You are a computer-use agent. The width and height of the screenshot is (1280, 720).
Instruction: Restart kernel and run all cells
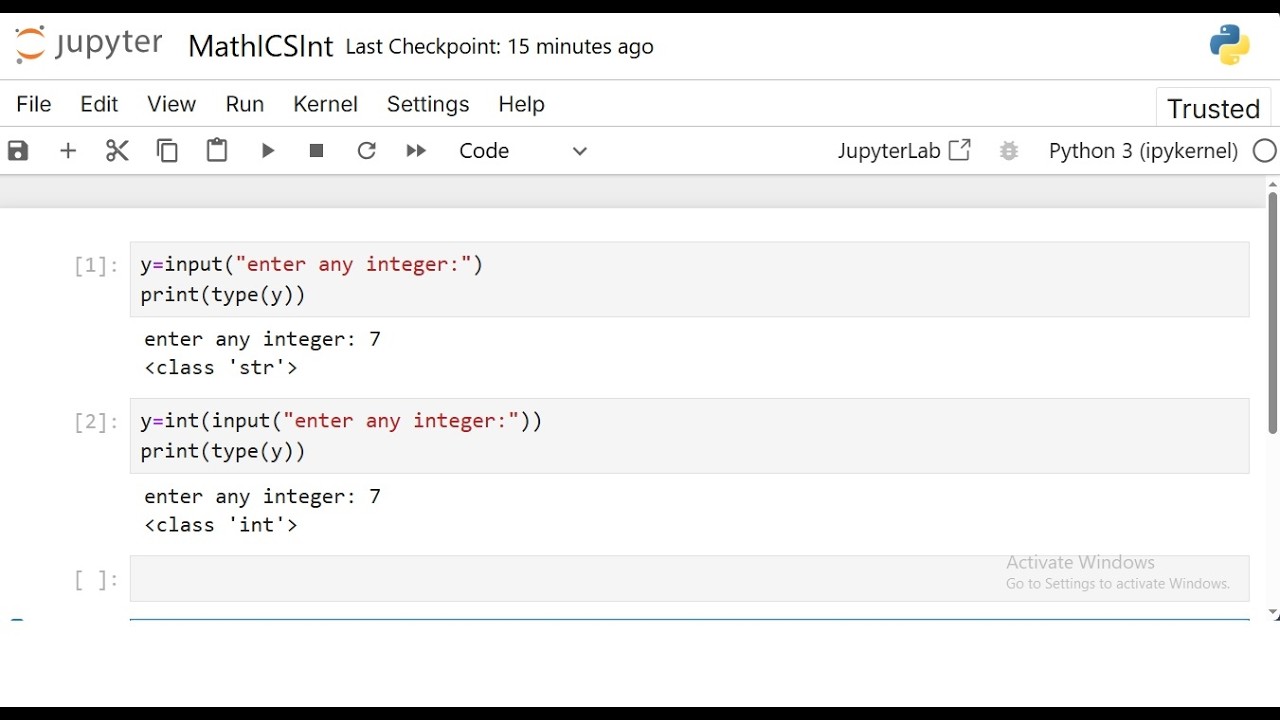click(417, 151)
